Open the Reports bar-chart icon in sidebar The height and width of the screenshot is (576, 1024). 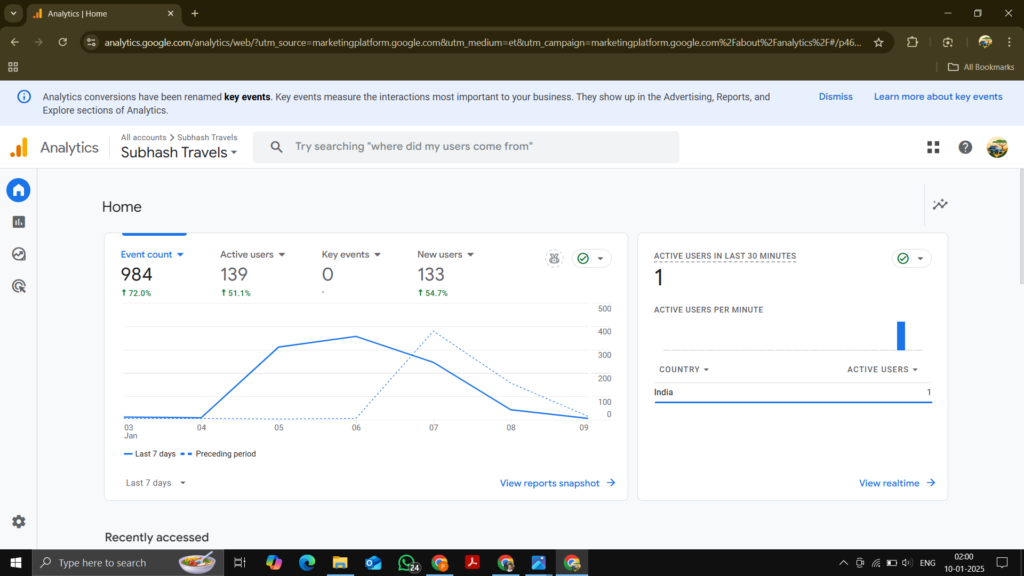point(18,222)
